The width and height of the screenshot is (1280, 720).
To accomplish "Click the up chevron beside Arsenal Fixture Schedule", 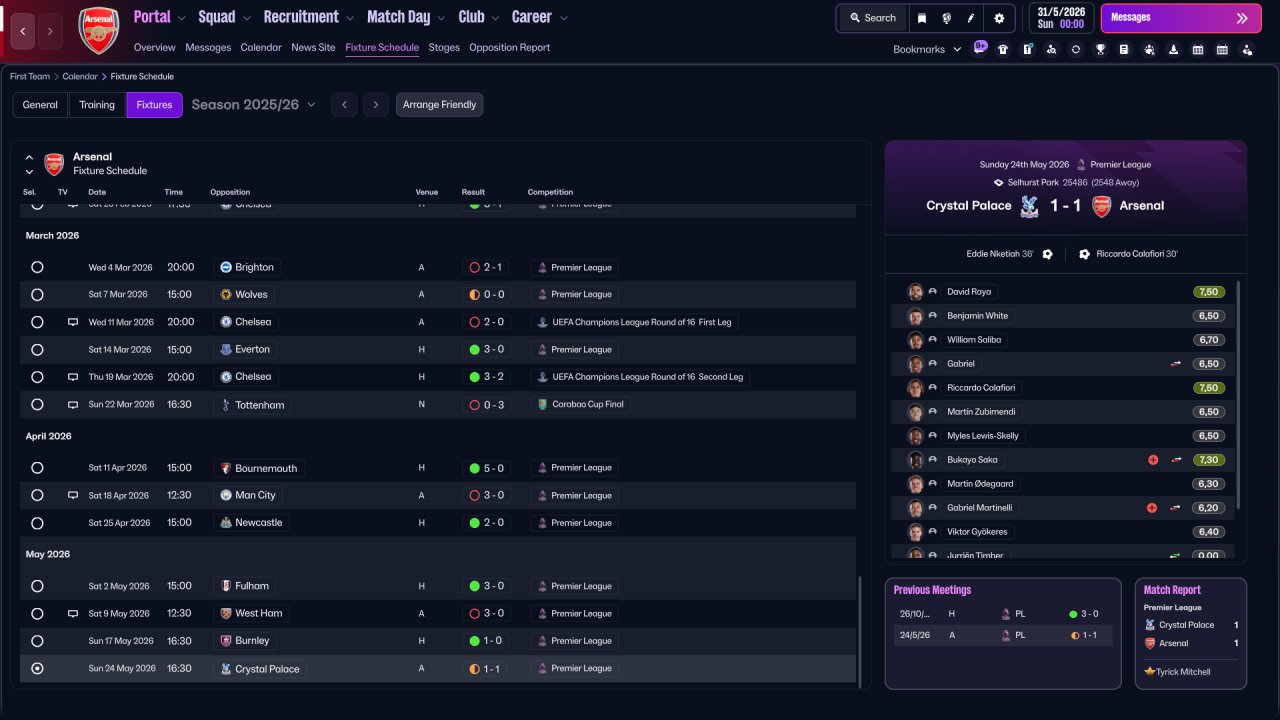I will pos(29,157).
